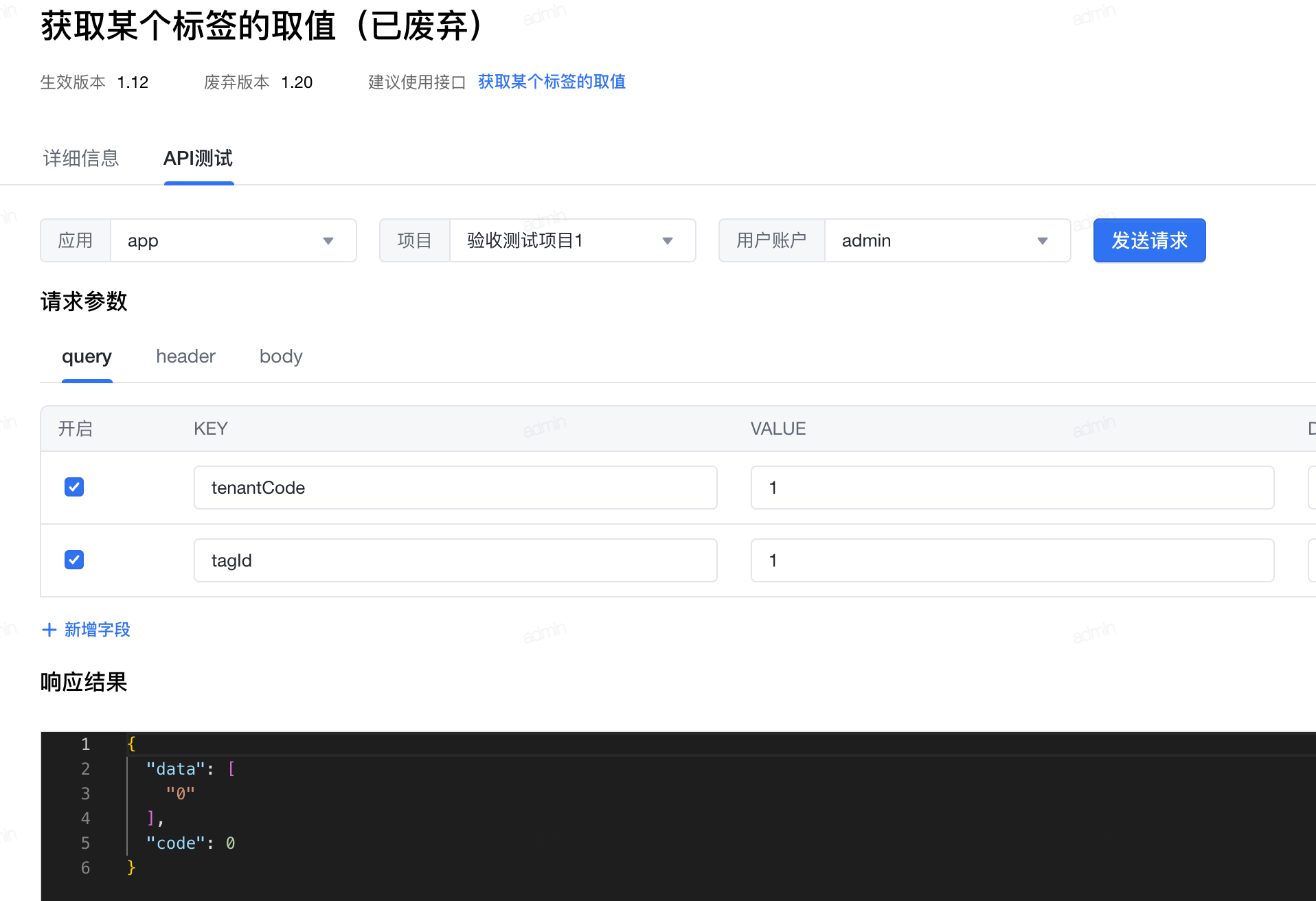Screen dimensions: 1316x901
Task: Edit the tagId key field
Action: coord(455,560)
